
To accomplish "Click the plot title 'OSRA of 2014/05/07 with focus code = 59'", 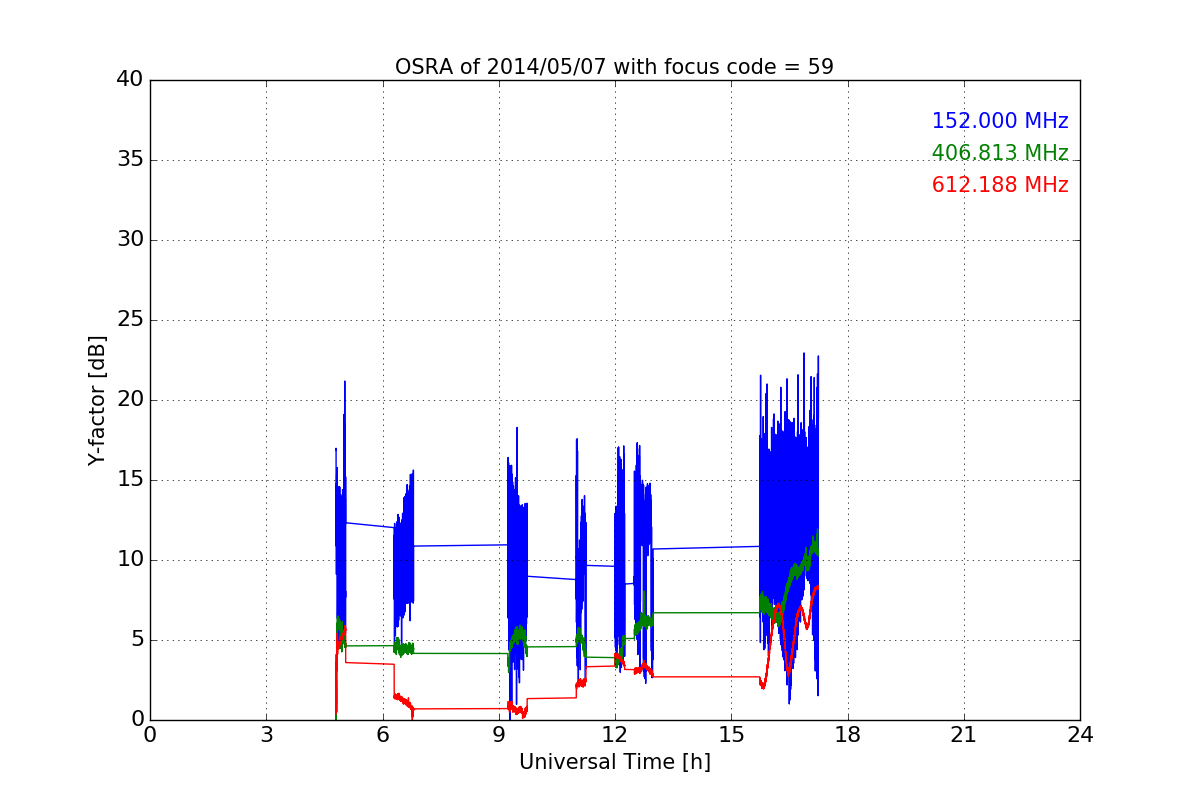I will pyautogui.click(x=614, y=67).
